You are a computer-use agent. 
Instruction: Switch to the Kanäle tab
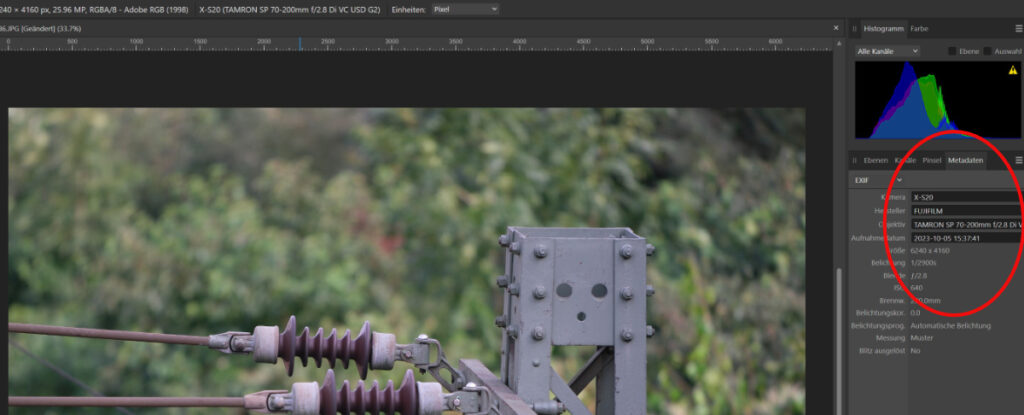click(905, 160)
